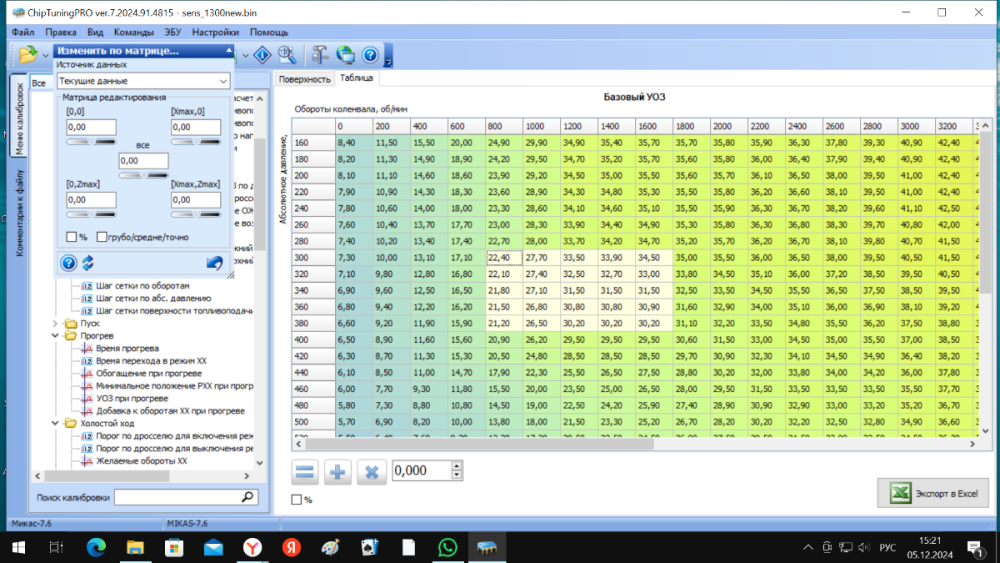Expand the Пуск folder in tree

55,324
